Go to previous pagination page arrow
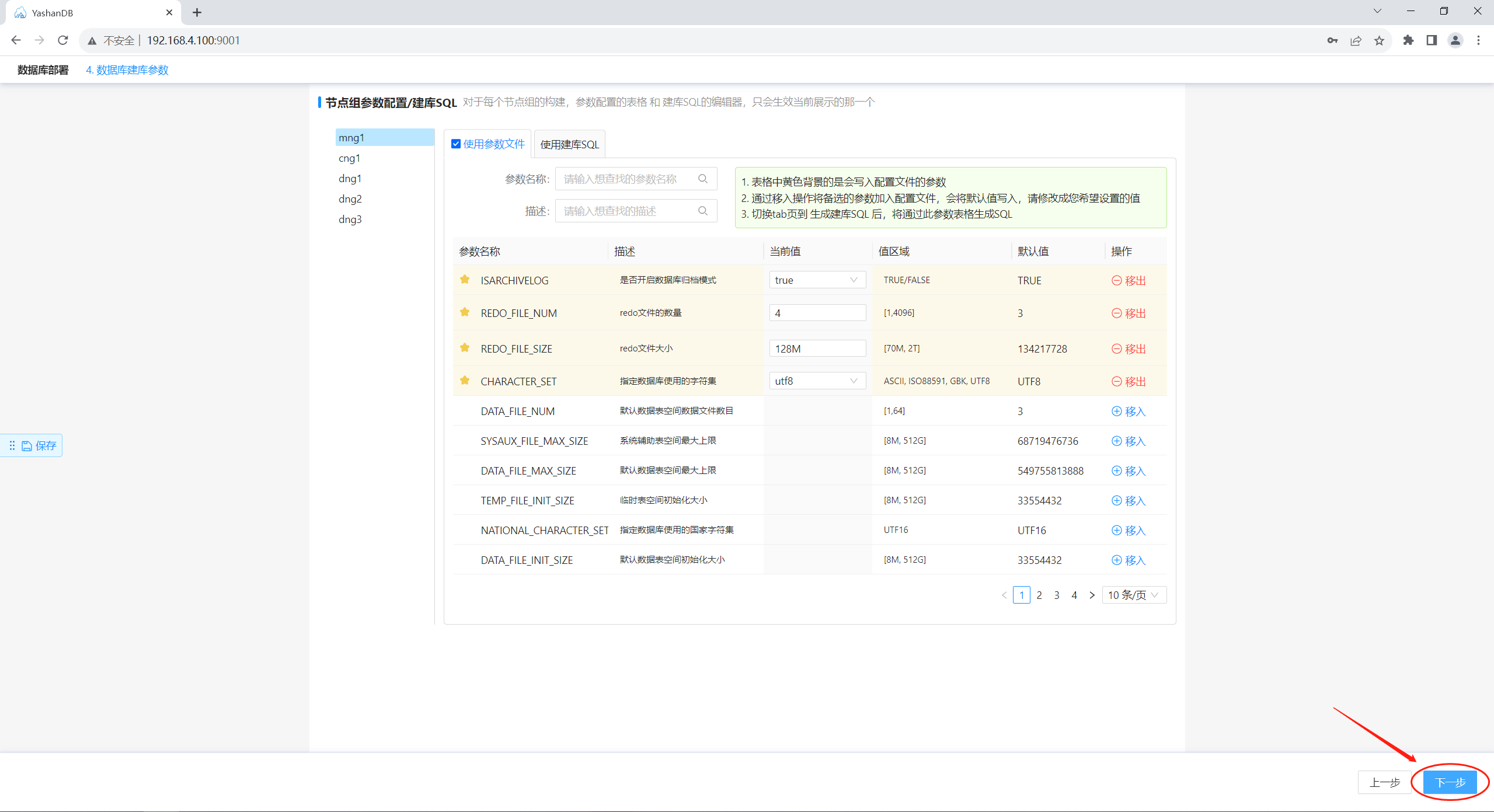Image resolution: width=1494 pixels, height=812 pixels. (1004, 595)
